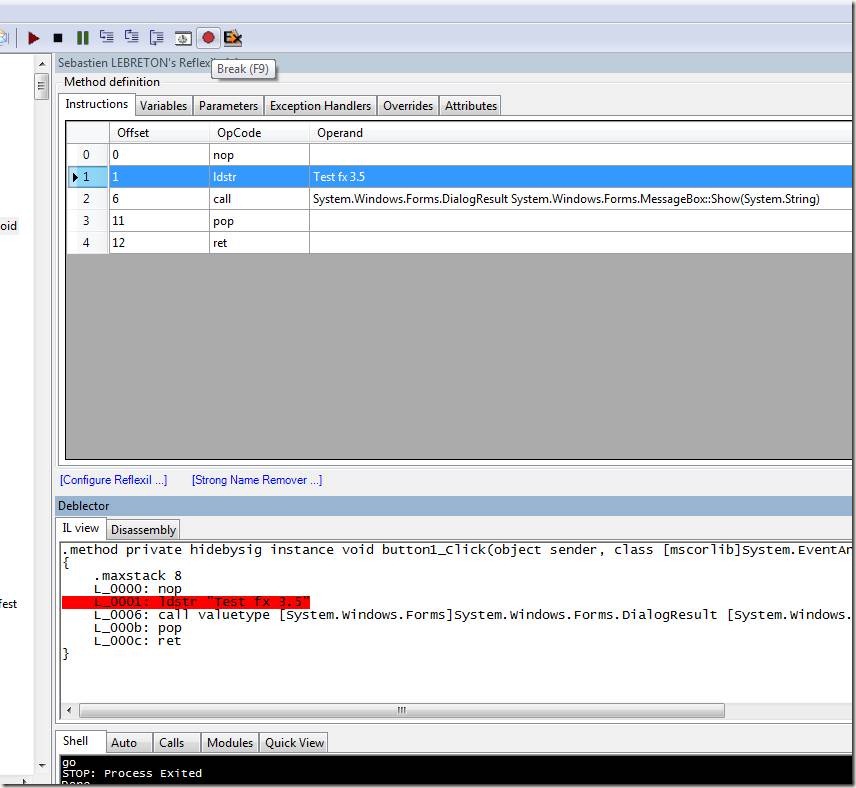The image size is (856, 788).
Task: Start debugging with the red Run arrow
Action: [33, 38]
